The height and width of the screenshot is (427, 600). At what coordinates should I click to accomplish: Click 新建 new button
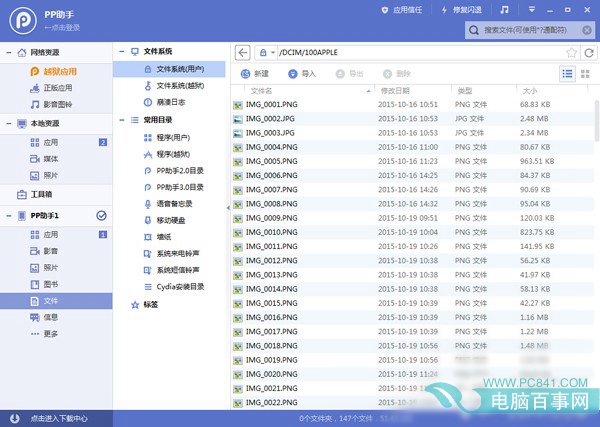pos(255,74)
